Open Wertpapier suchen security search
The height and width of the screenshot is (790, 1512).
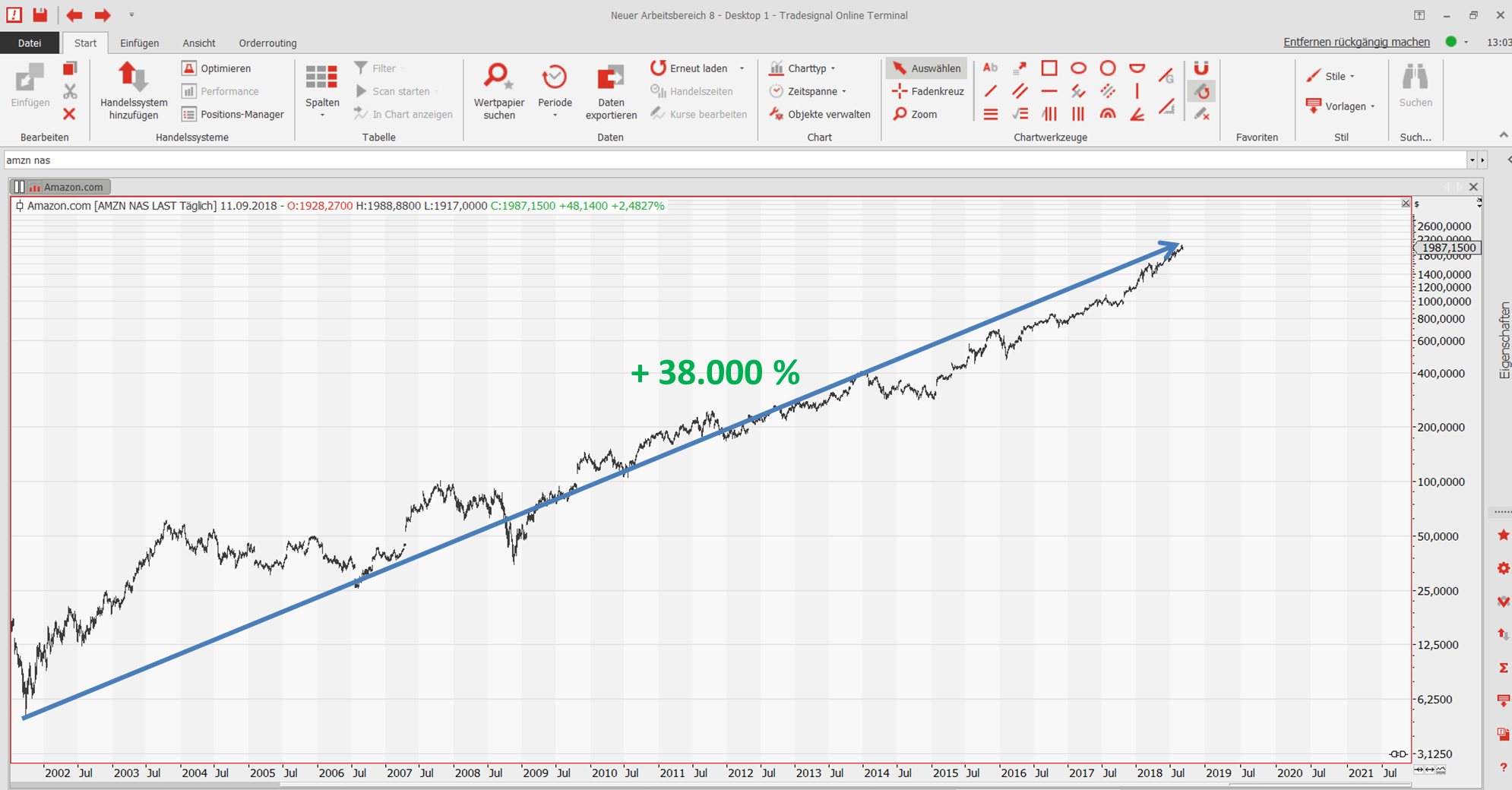point(498,90)
